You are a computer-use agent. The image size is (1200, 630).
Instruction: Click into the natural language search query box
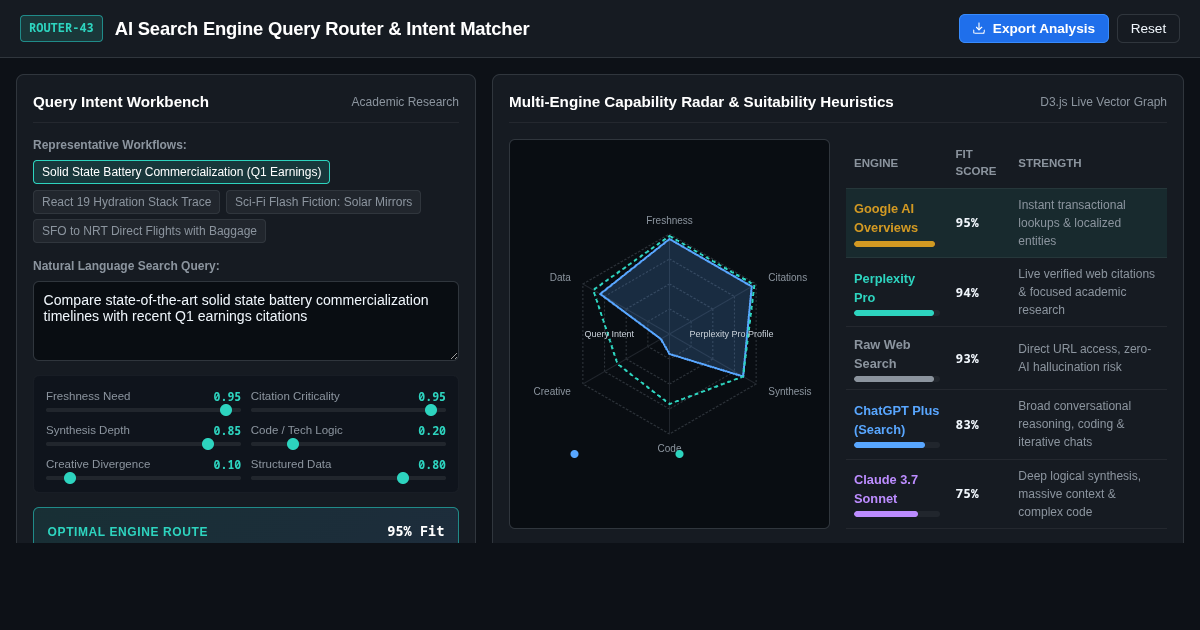[246, 321]
